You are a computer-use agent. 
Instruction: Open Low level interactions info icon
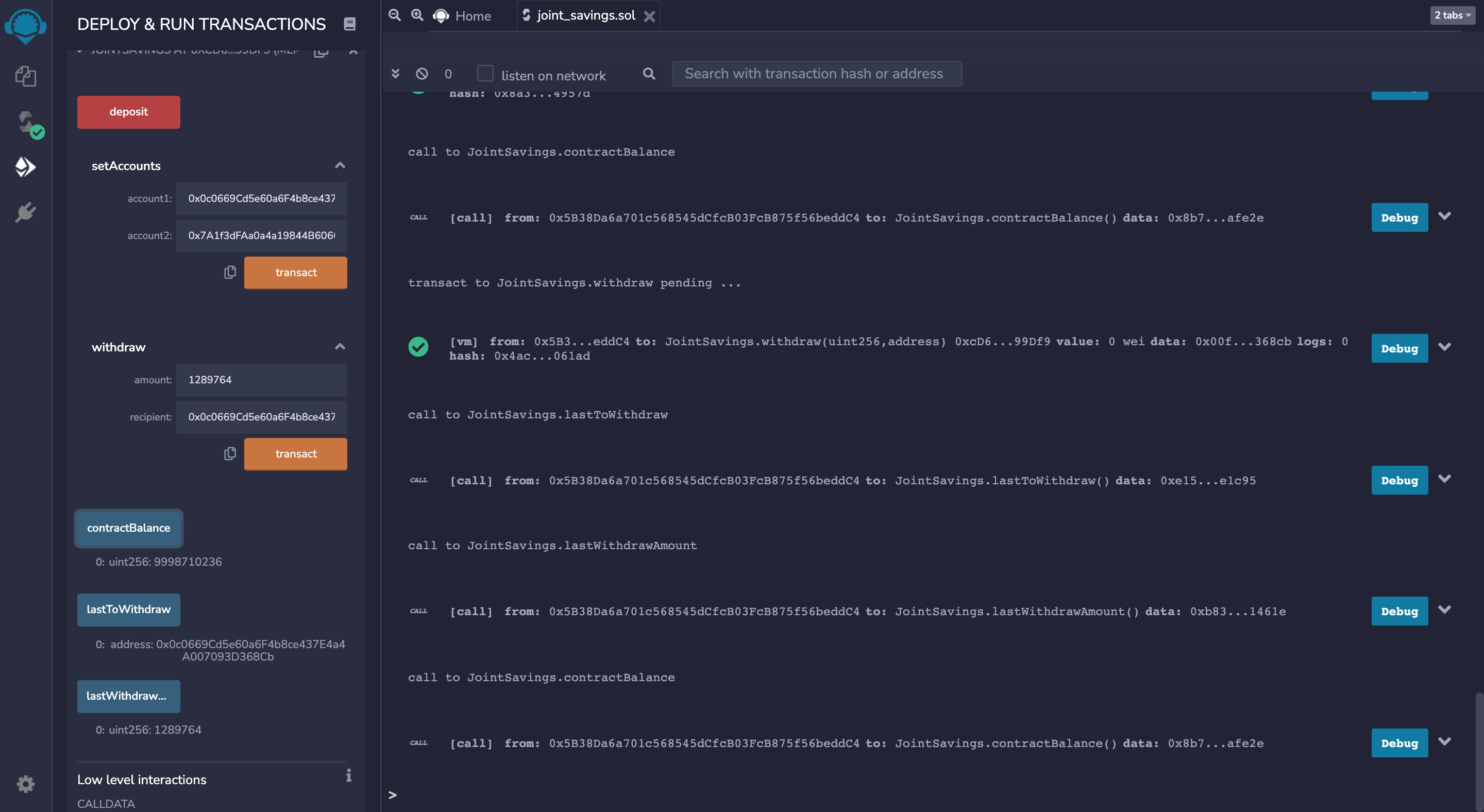pos(348,775)
